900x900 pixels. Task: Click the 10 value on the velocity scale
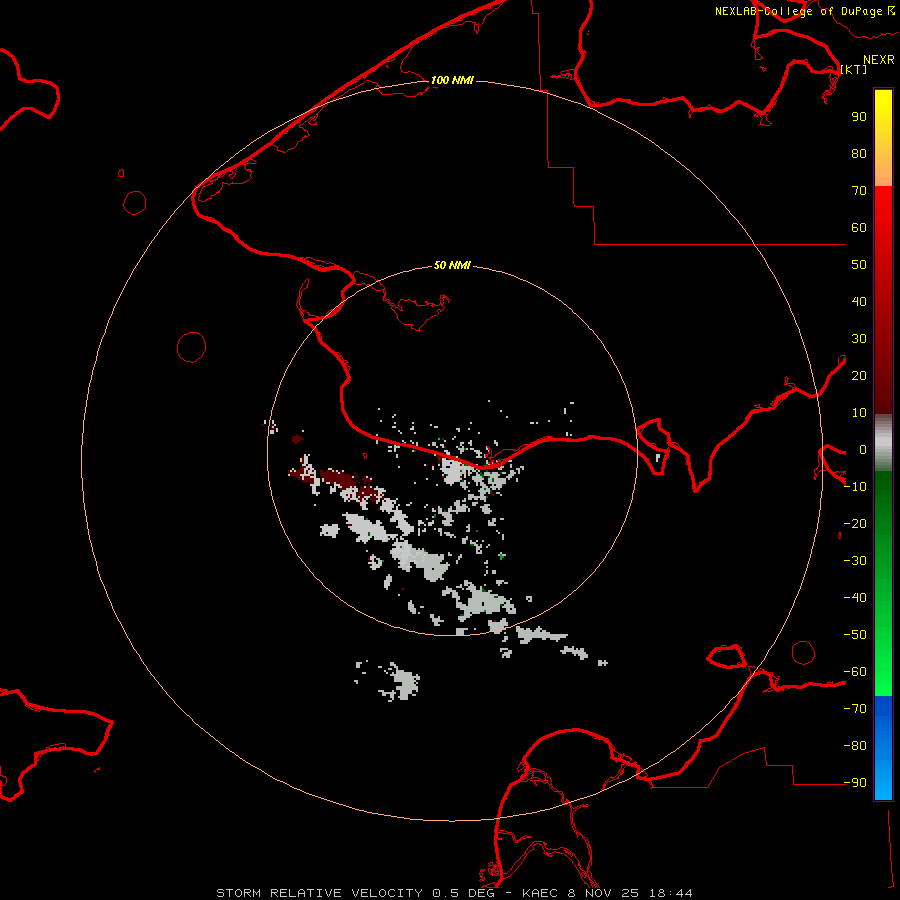point(859,413)
